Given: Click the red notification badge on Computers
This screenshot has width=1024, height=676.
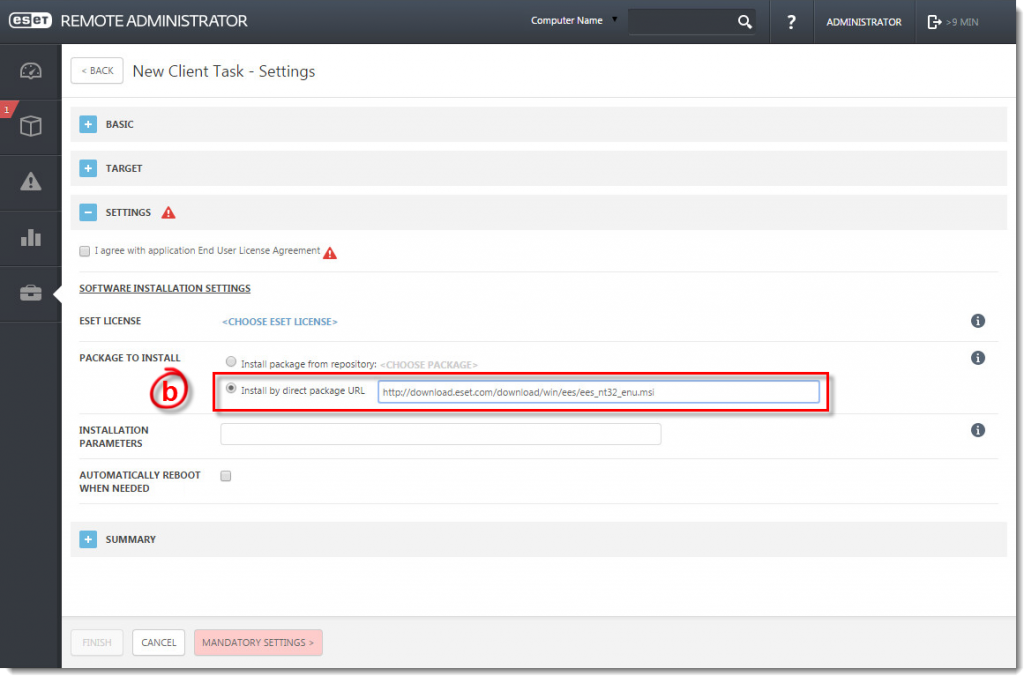Looking at the screenshot, I should tap(7, 110).
